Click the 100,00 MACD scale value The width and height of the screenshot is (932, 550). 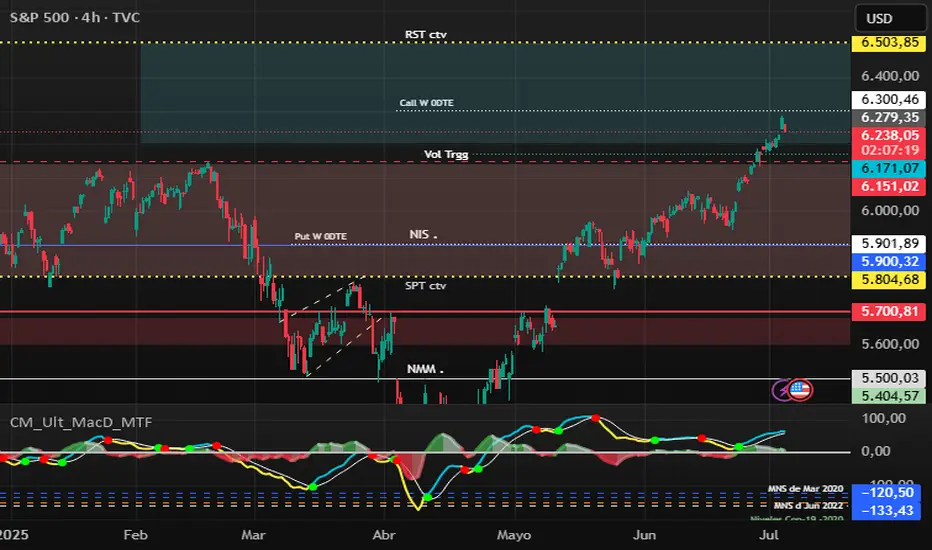pos(883,418)
